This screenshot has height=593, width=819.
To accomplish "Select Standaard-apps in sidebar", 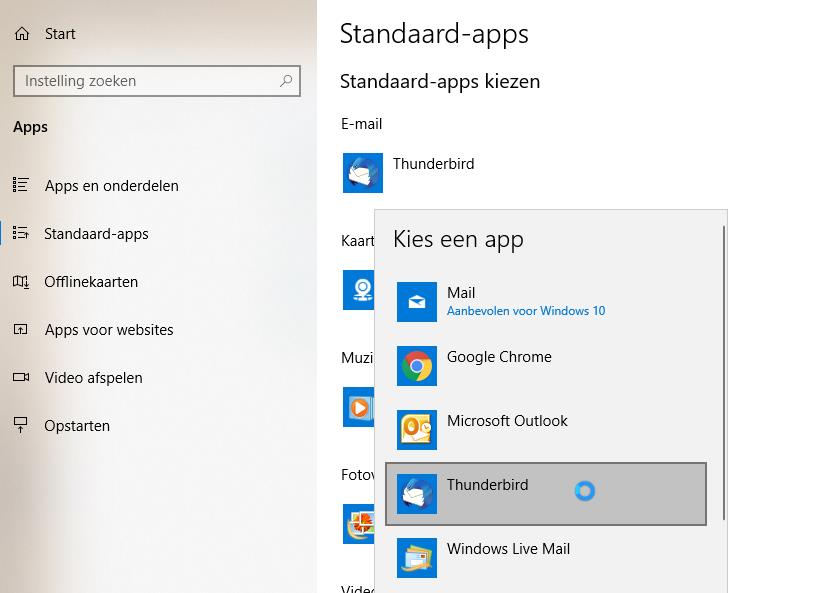I will pos(96,234).
